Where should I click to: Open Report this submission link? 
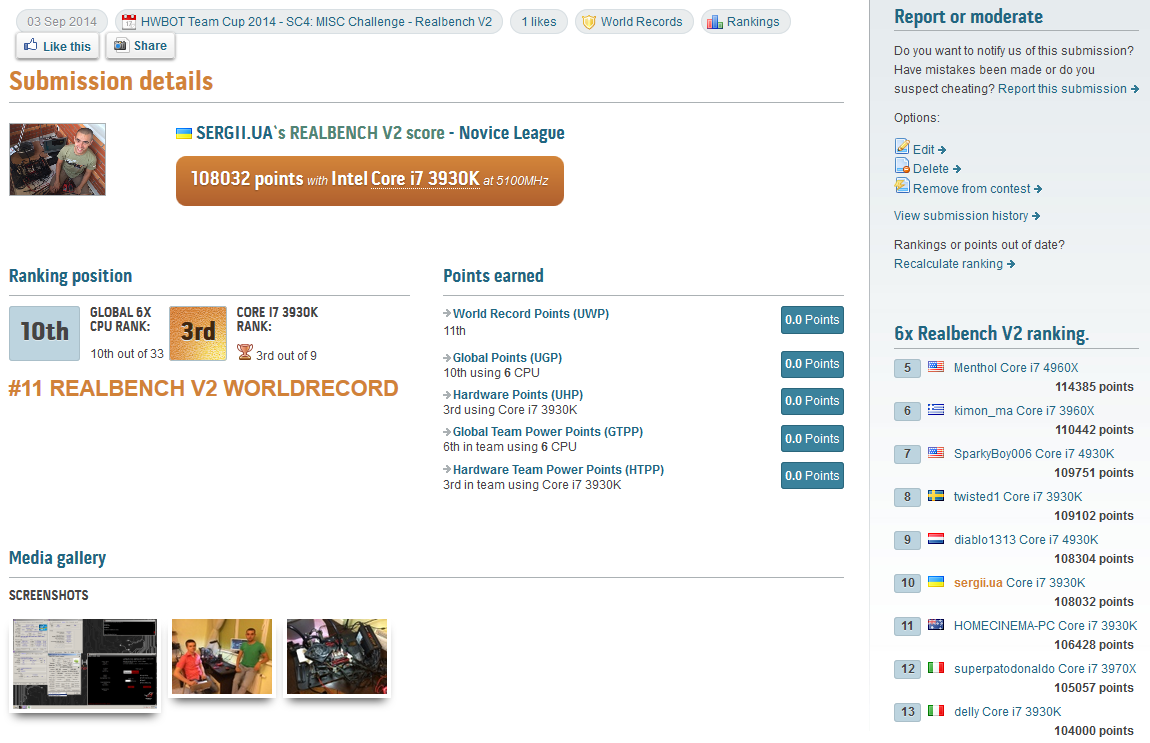(x=1068, y=89)
